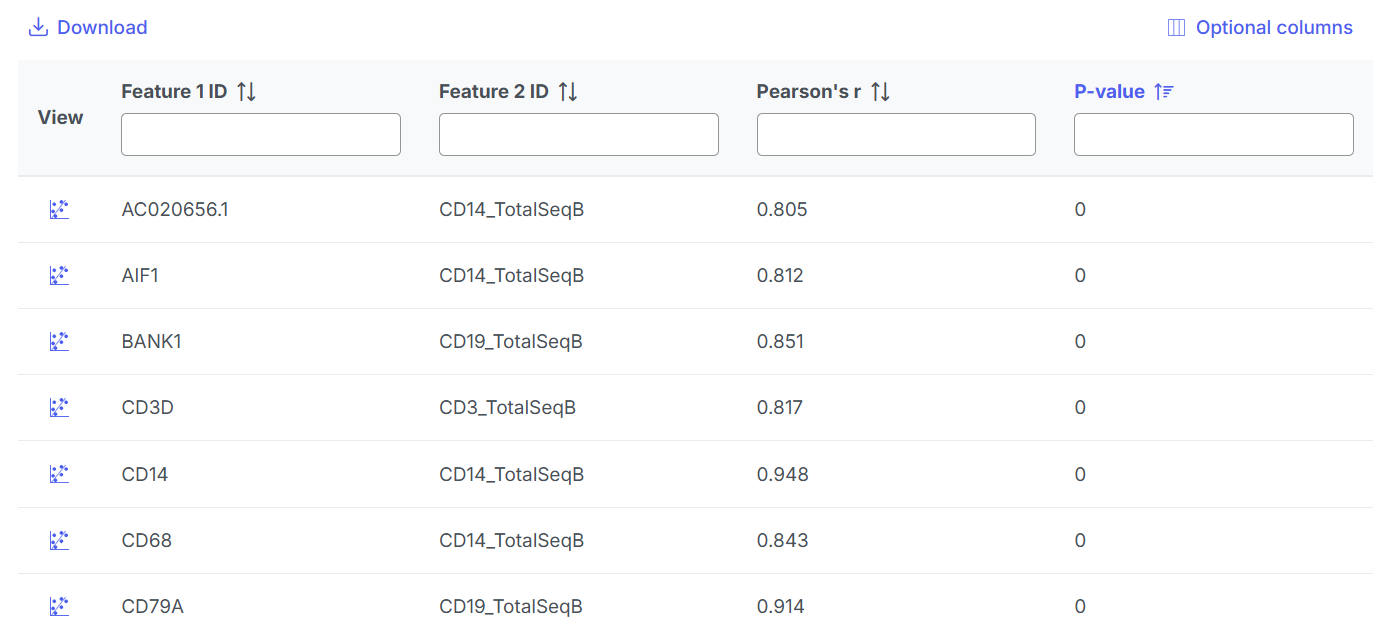Click the P-value filter box
This screenshot has width=1390, height=638.
coord(1213,134)
